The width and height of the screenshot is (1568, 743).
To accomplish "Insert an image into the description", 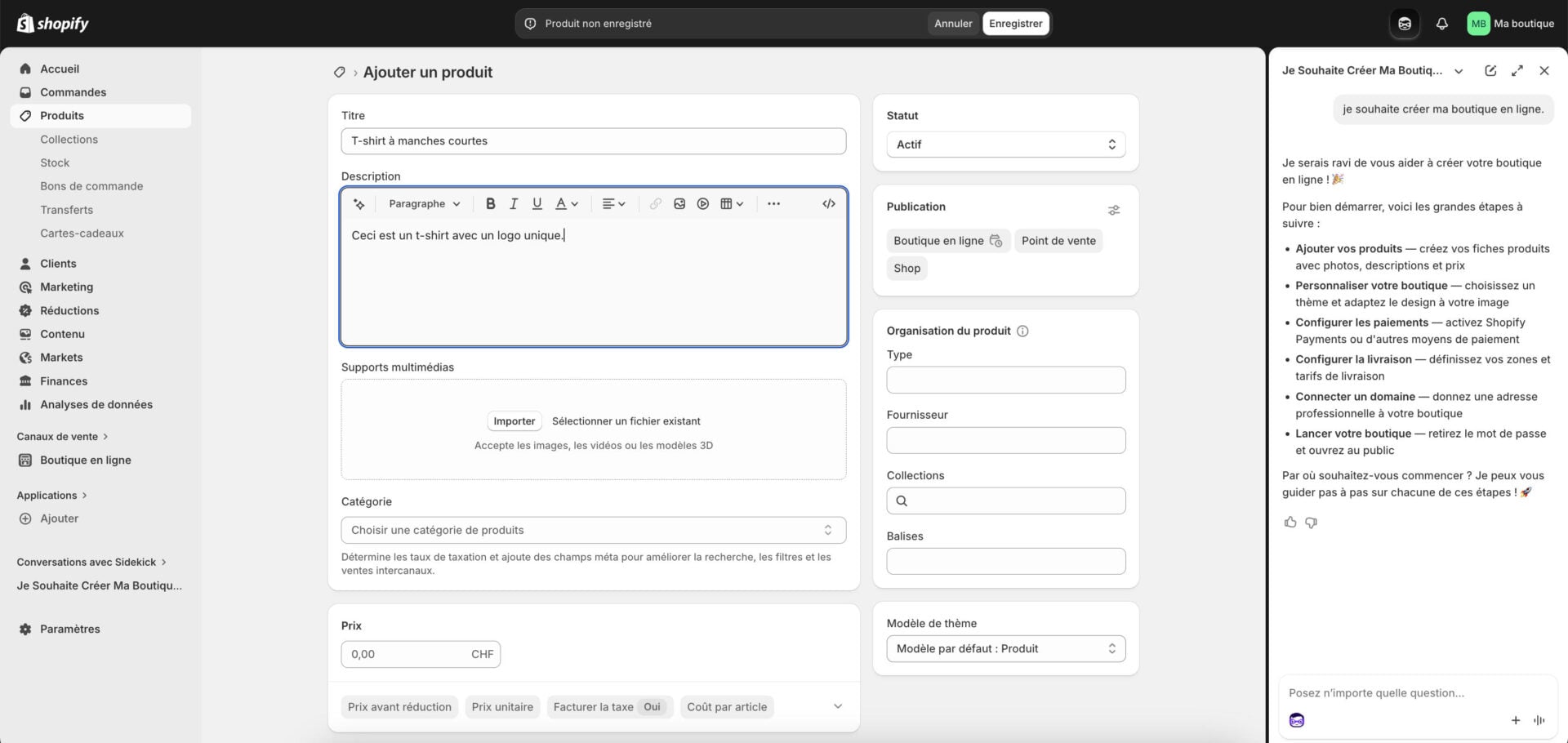I will (679, 203).
